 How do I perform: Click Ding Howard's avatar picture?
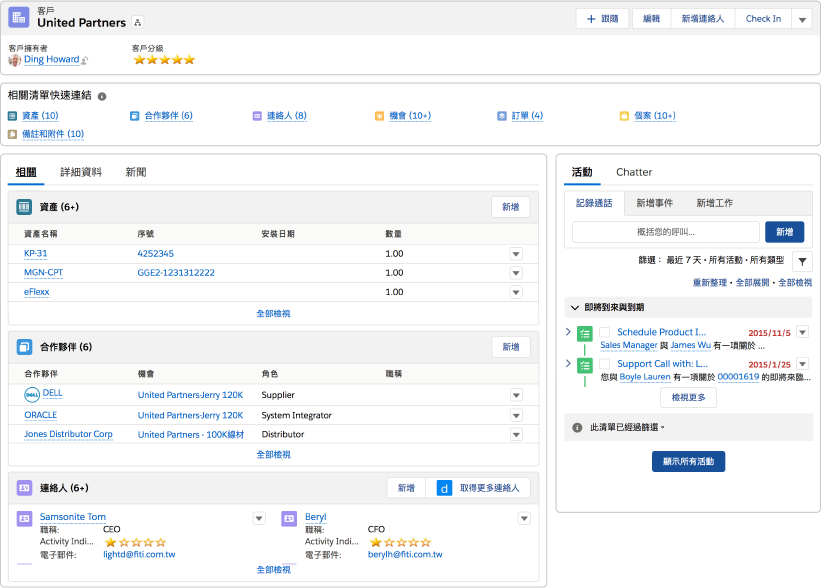[x=15, y=60]
